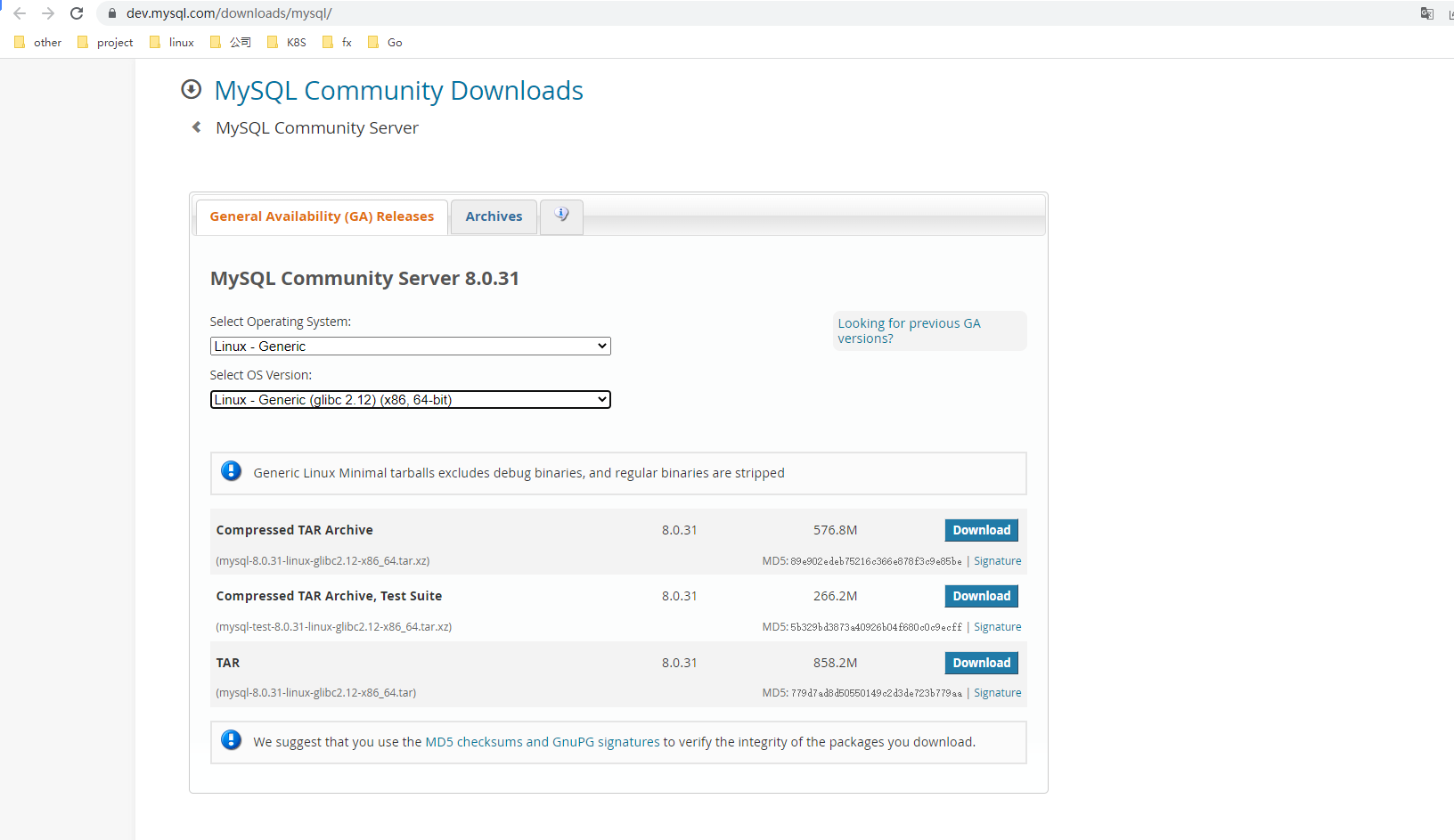
Task: Click MD5 hash of the TAR package
Action: 876,693
